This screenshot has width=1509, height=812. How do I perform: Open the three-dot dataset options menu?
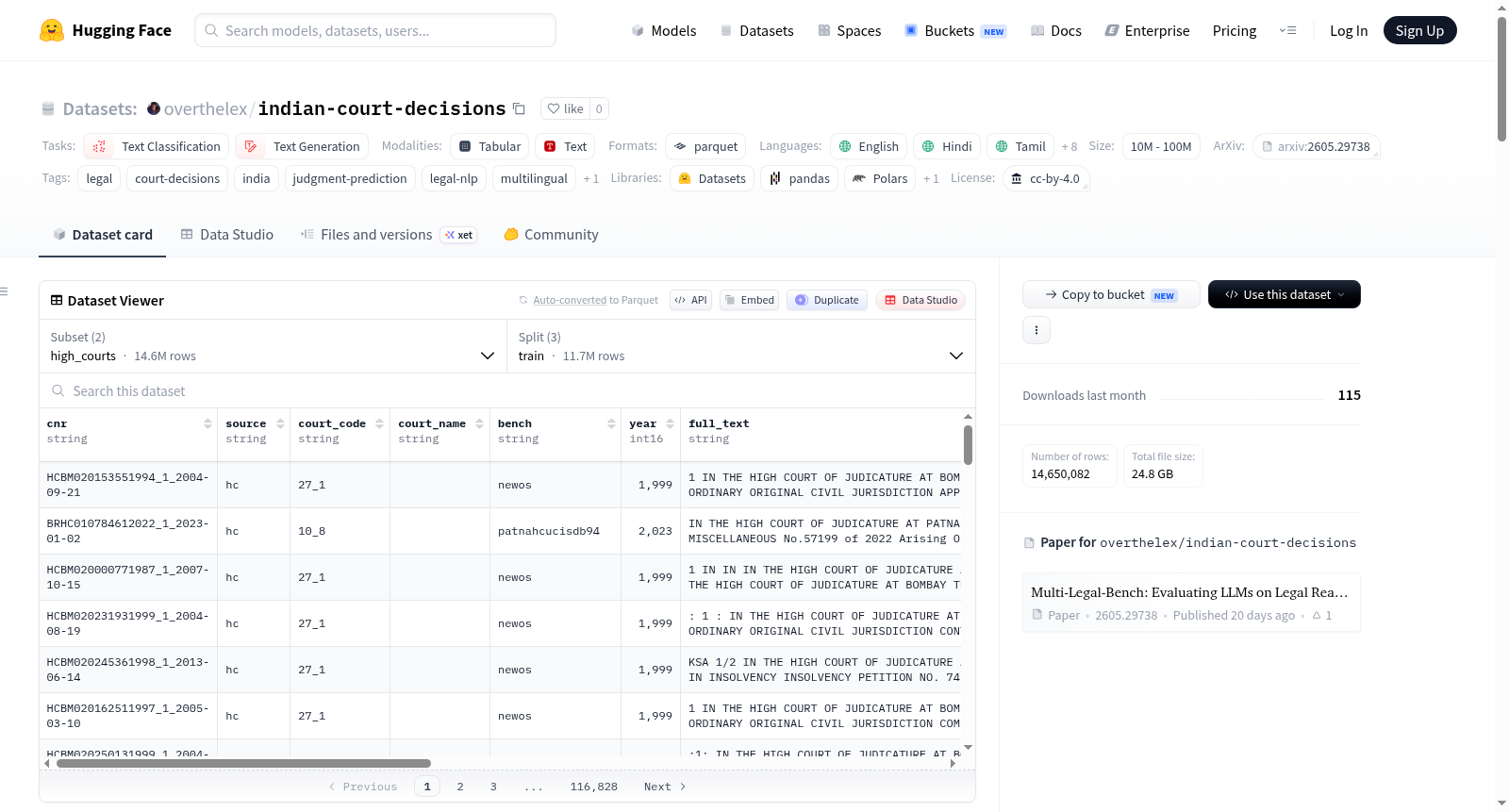click(1036, 330)
